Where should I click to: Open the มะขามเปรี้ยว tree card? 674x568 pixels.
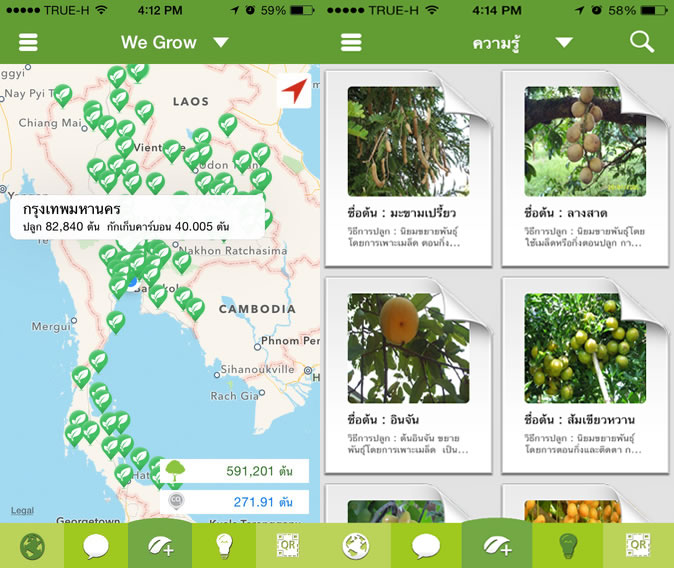408,169
